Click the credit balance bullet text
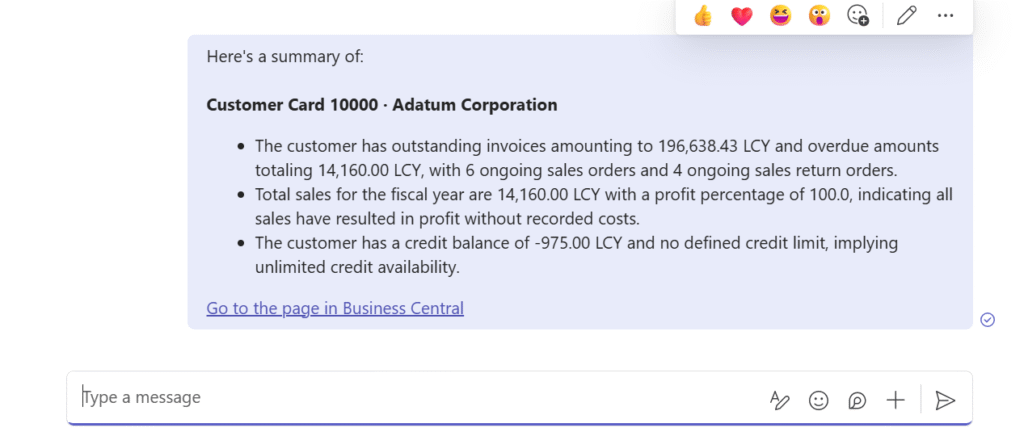 pyautogui.click(x=576, y=254)
